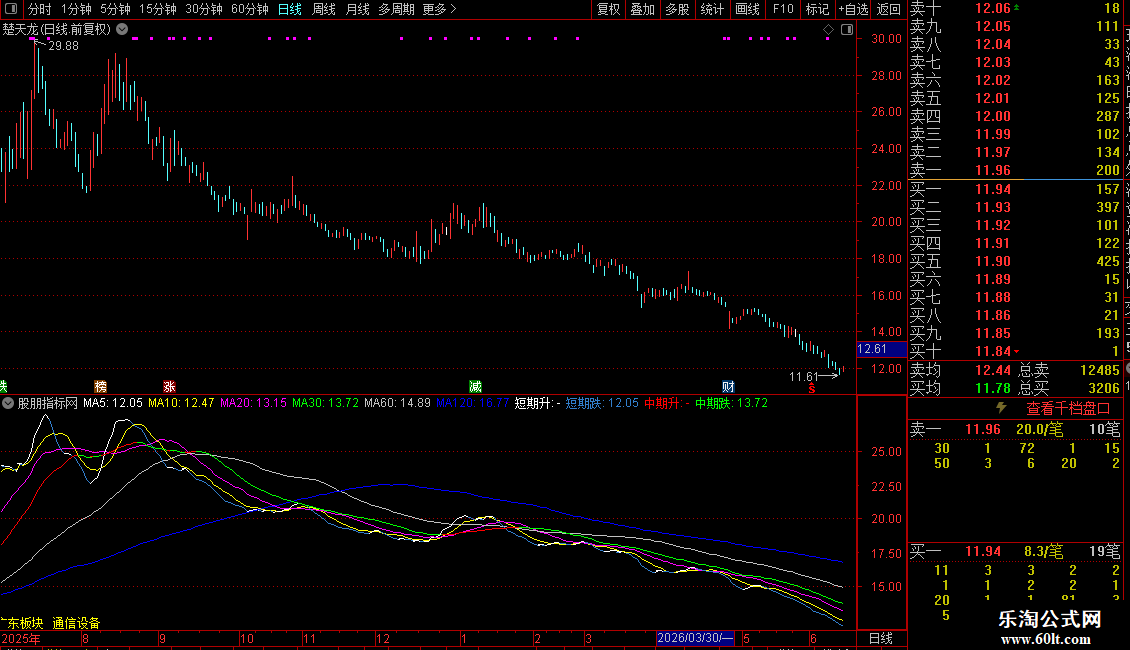Screen dimensions: 1130x650
Task: Click the 卖均 12.44 average row
Action: point(960,370)
